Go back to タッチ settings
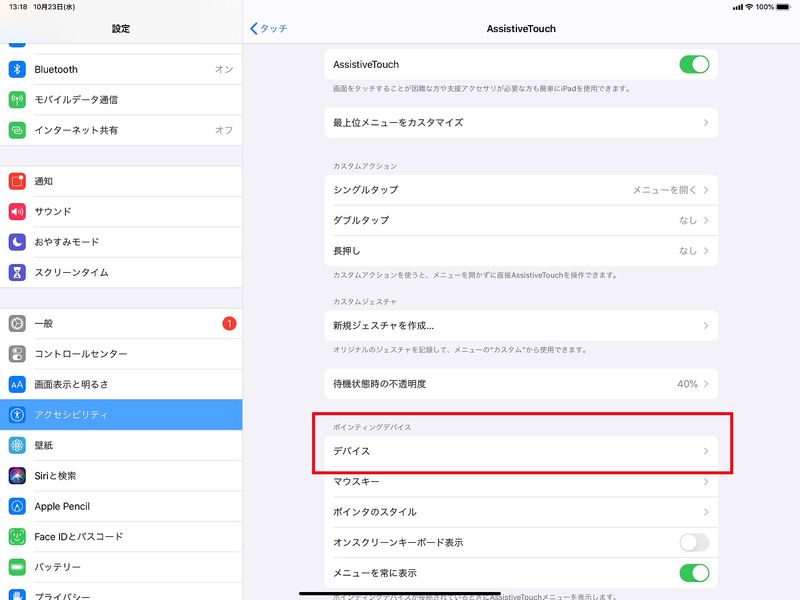This screenshot has height=600, width=800. tap(269, 29)
